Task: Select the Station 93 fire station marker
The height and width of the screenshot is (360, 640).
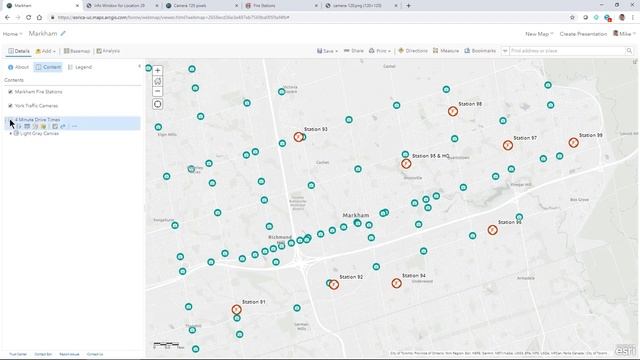Action: point(298,137)
